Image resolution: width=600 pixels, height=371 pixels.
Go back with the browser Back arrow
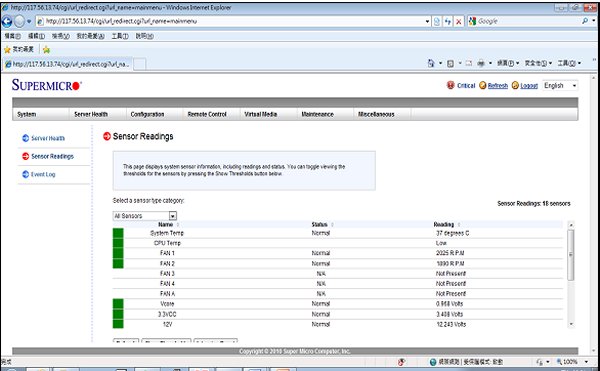[7, 21]
